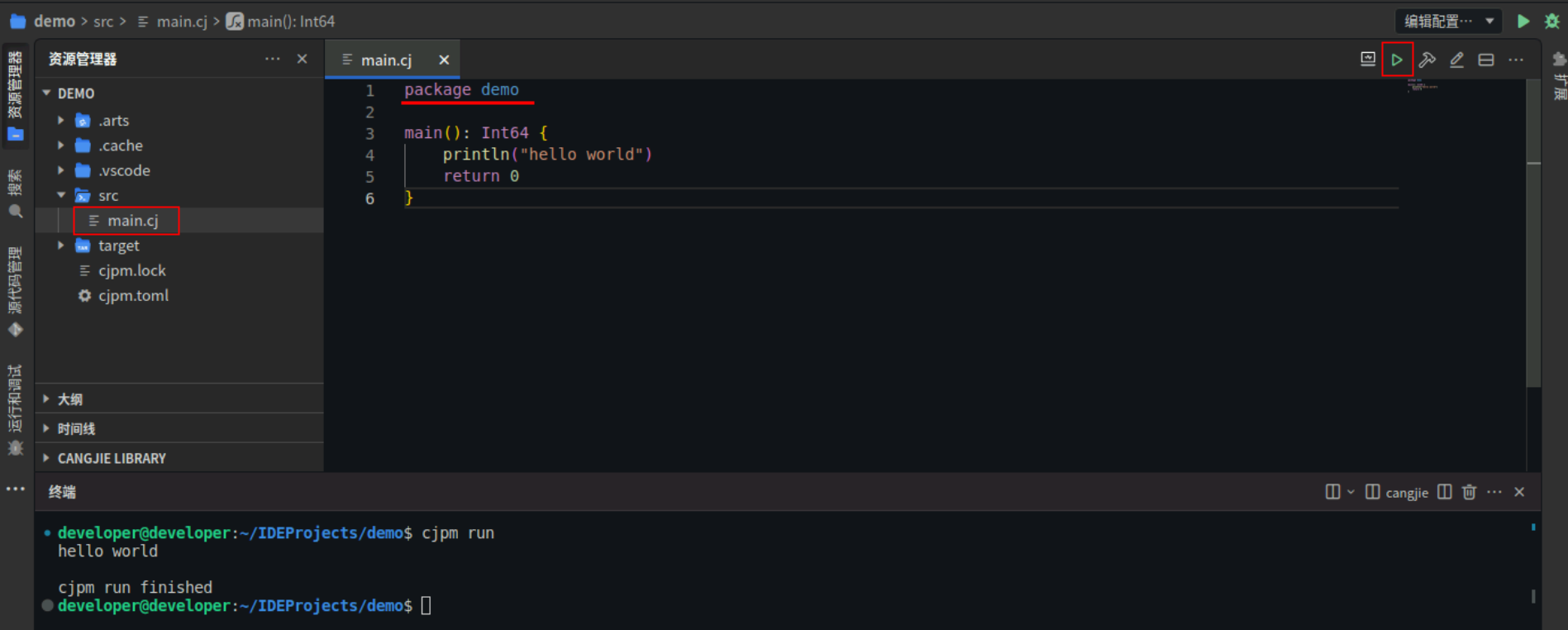1568x630 pixels.
Task: Click the build hammer icon in editor toolbar
Action: (1427, 60)
